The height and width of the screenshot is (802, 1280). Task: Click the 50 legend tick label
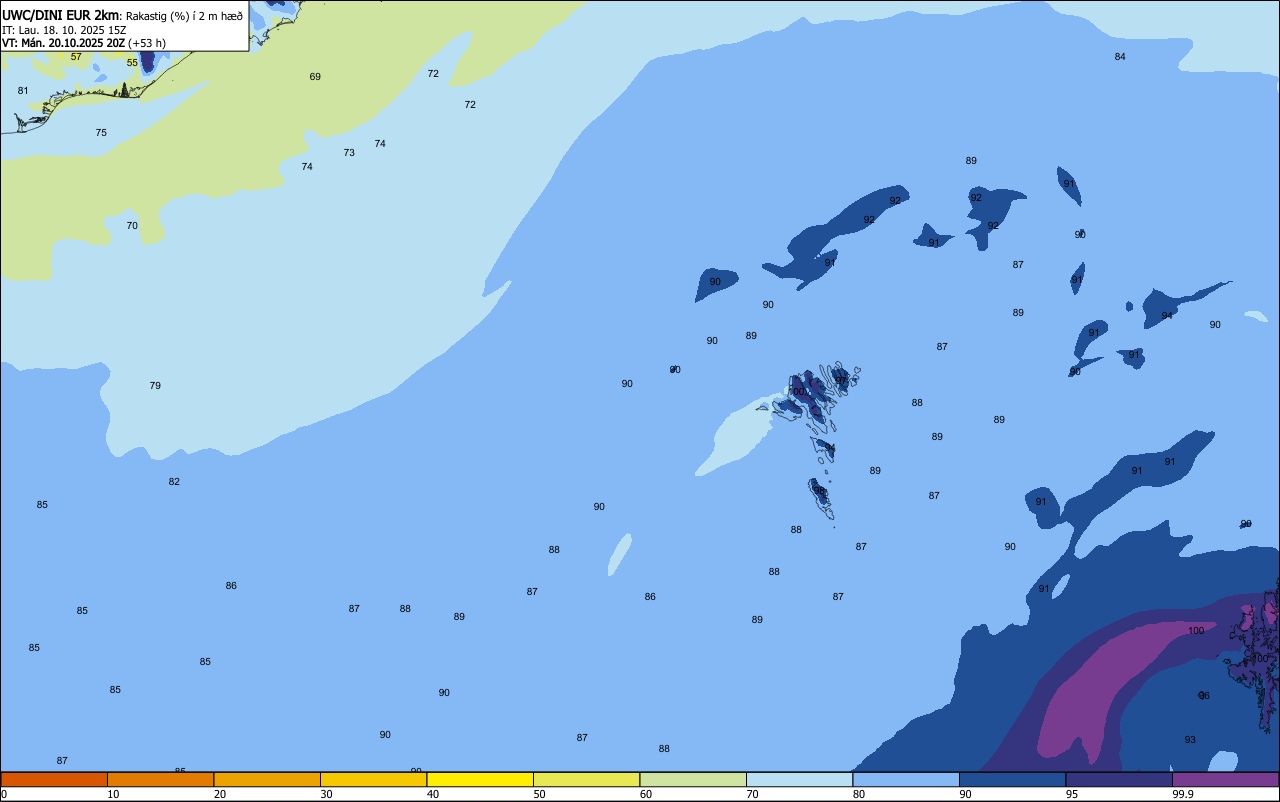[x=539, y=794]
